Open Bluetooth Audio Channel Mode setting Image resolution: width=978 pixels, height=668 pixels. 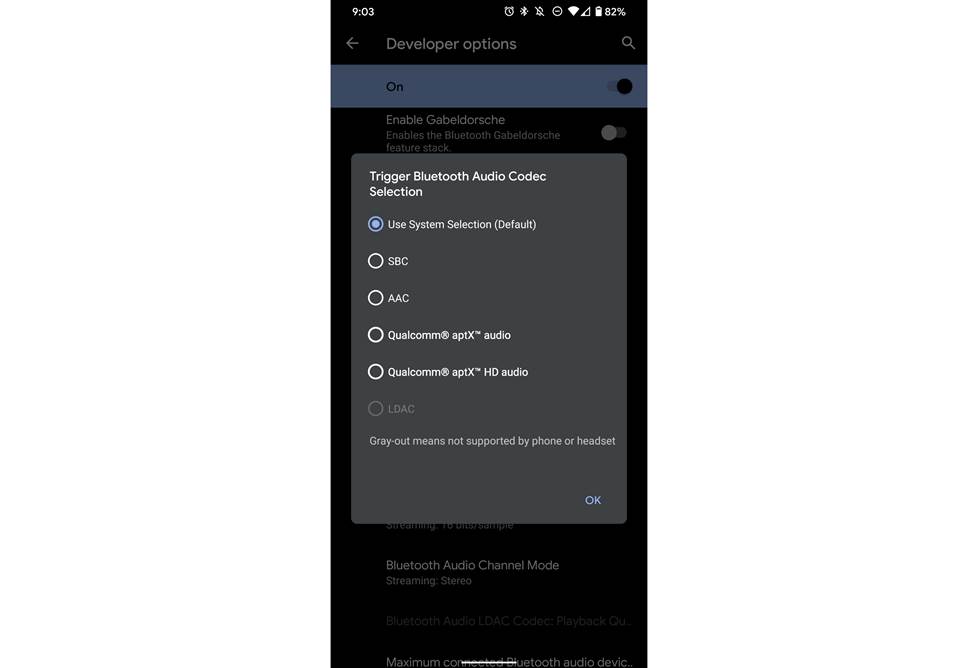click(x=489, y=572)
